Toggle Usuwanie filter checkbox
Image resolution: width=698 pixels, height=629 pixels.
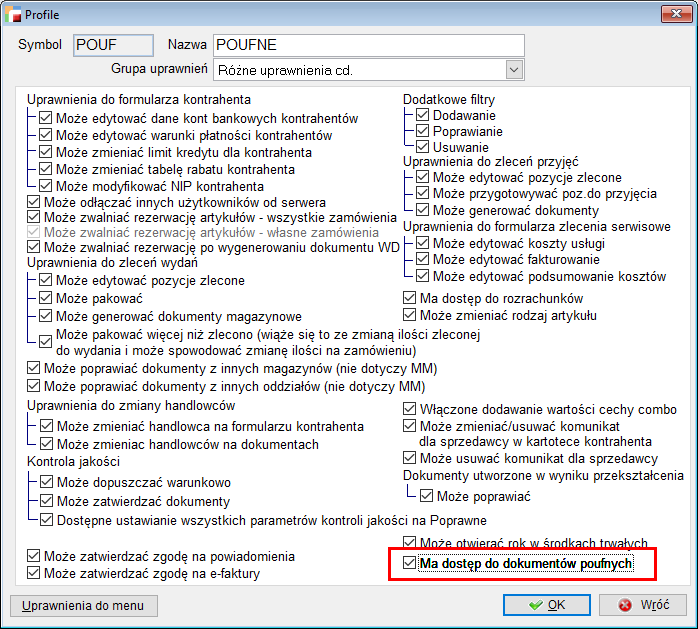point(422,146)
